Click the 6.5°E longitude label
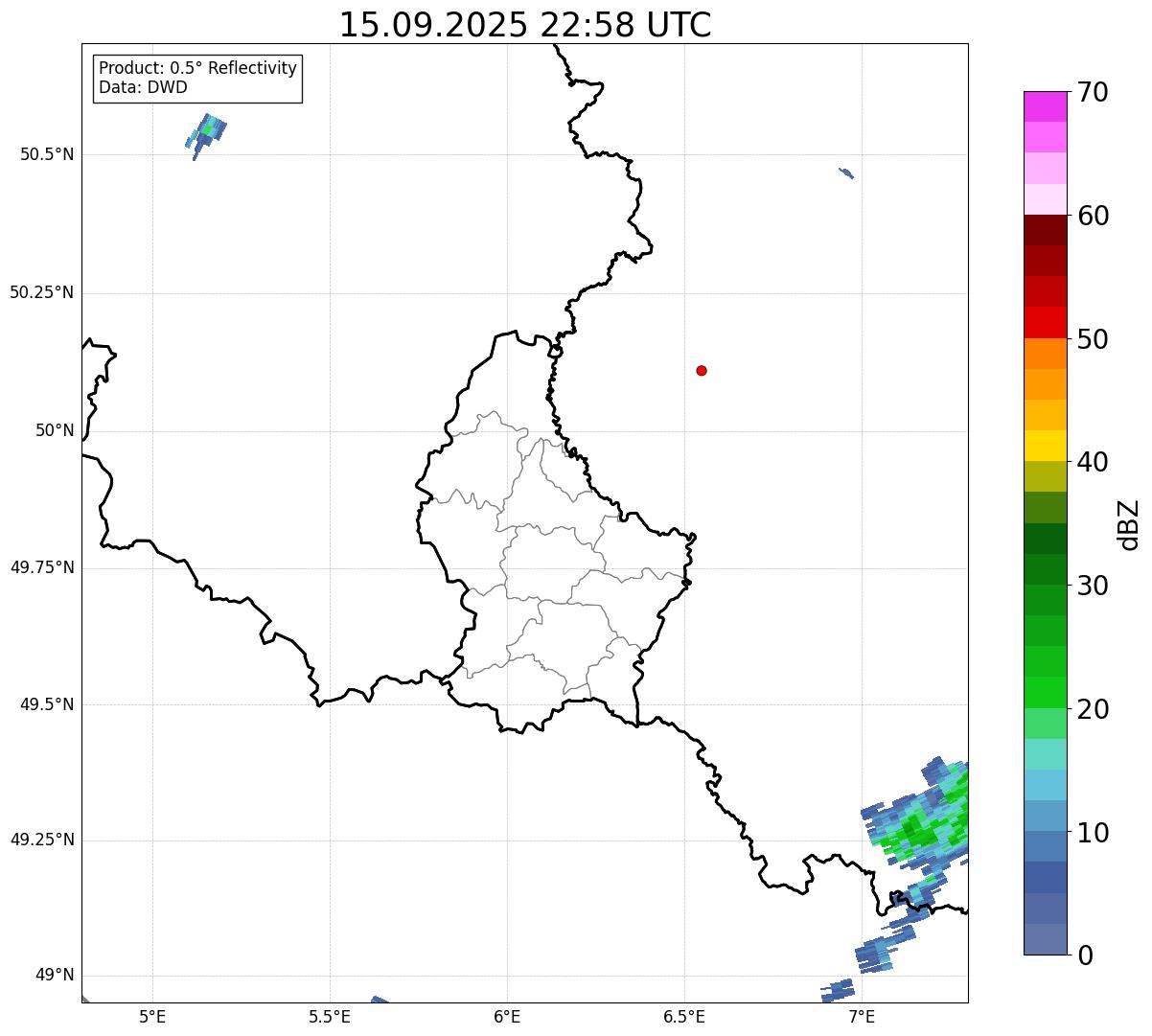 (684, 1016)
